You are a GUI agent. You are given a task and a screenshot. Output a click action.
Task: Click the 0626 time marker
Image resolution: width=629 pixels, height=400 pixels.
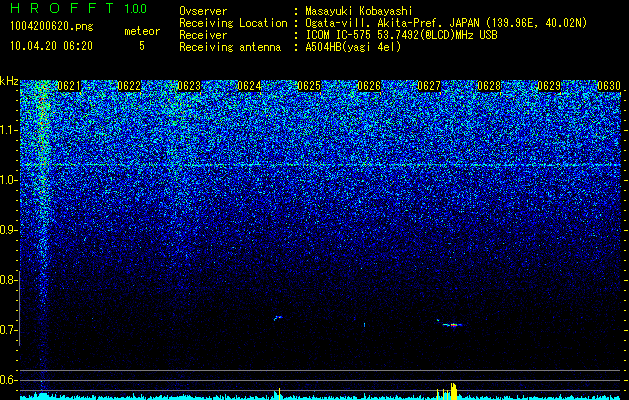[369, 86]
